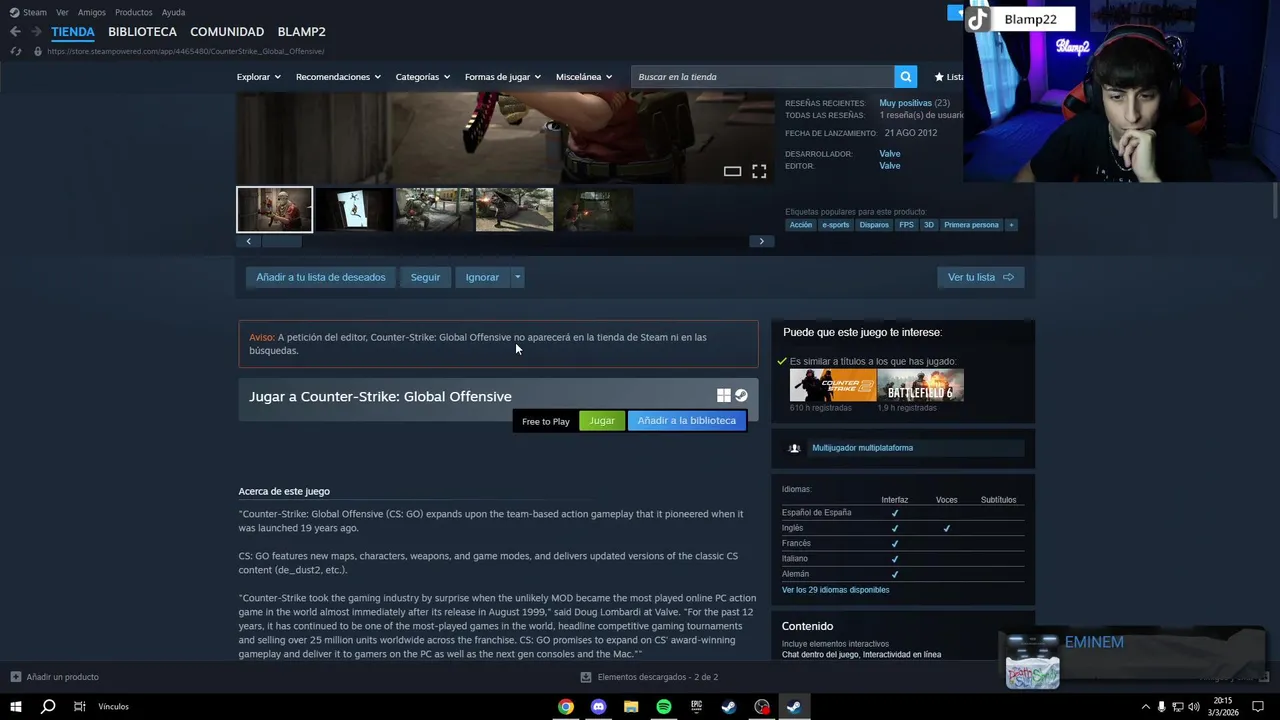Click the store search input field
Viewport: 1280px width, 720px height.
pyautogui.click(x=763, y=77)
